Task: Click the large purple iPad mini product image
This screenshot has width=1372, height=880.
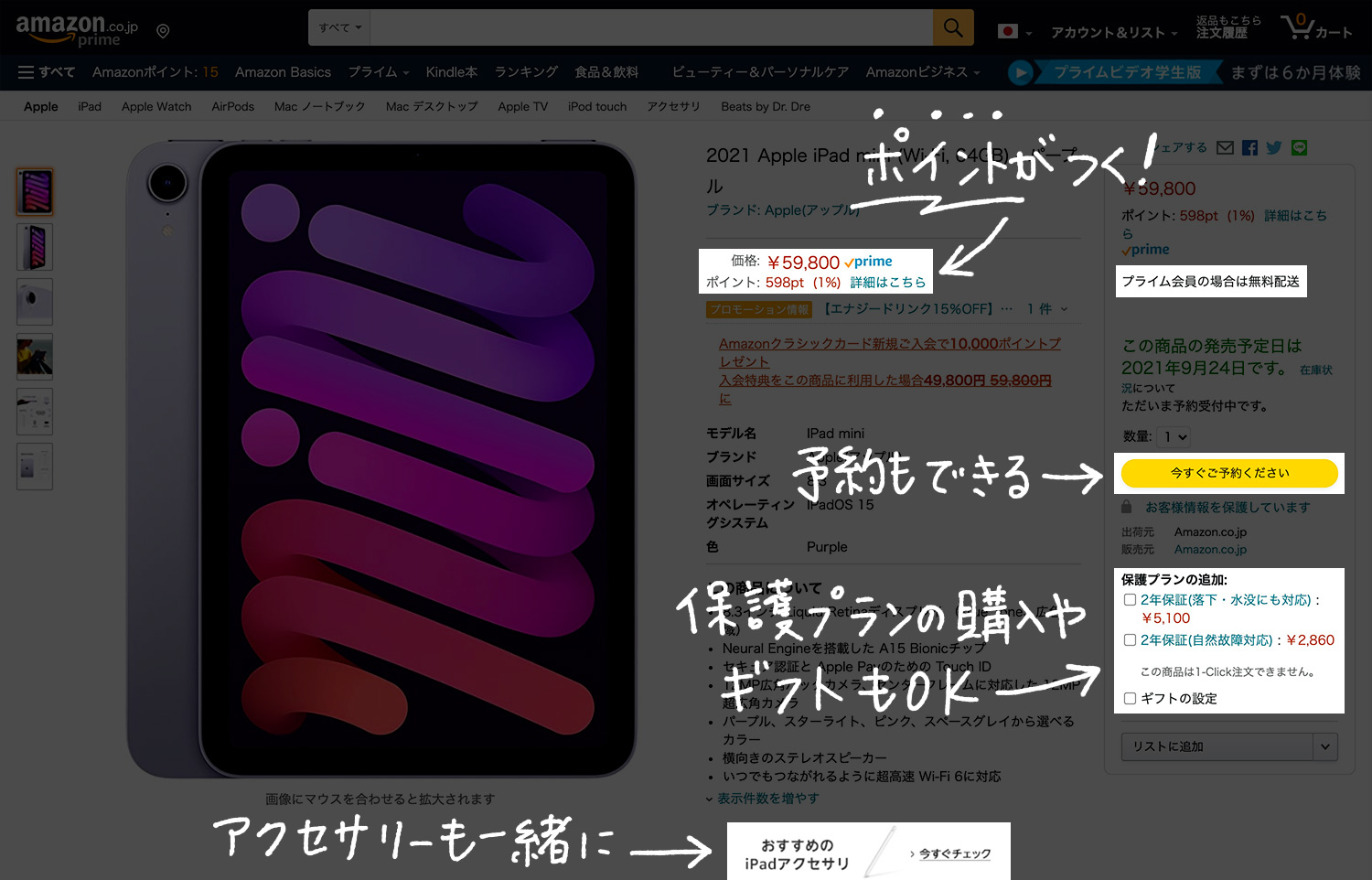Action: coord(381,459)
